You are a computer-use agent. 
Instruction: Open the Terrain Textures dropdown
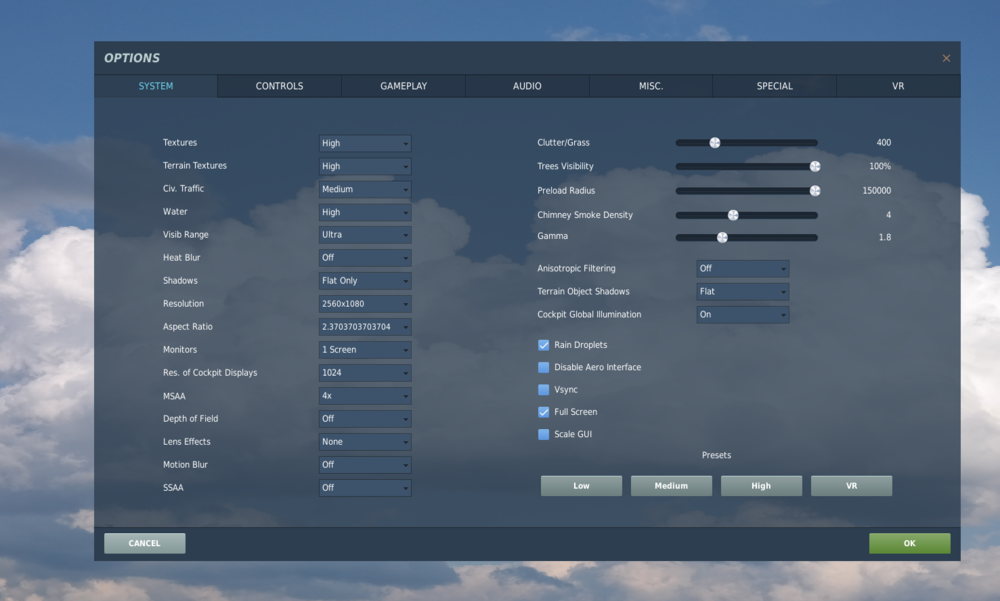pos(365,166)
